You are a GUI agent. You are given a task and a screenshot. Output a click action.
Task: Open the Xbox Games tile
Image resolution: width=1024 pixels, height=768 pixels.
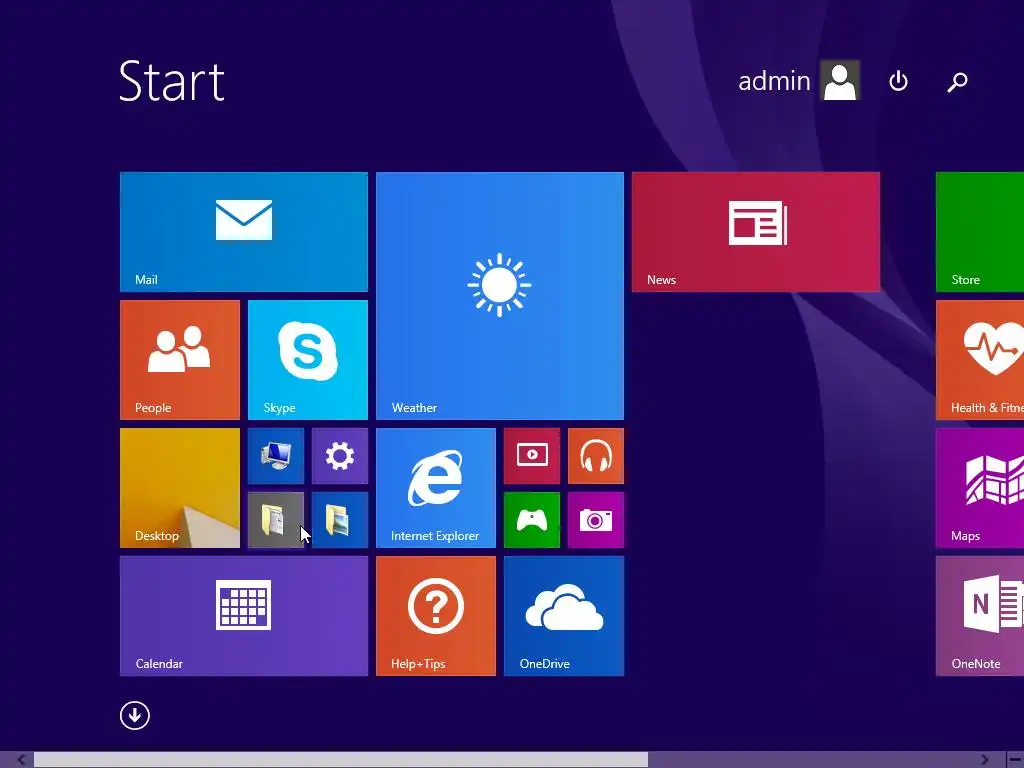532,520
